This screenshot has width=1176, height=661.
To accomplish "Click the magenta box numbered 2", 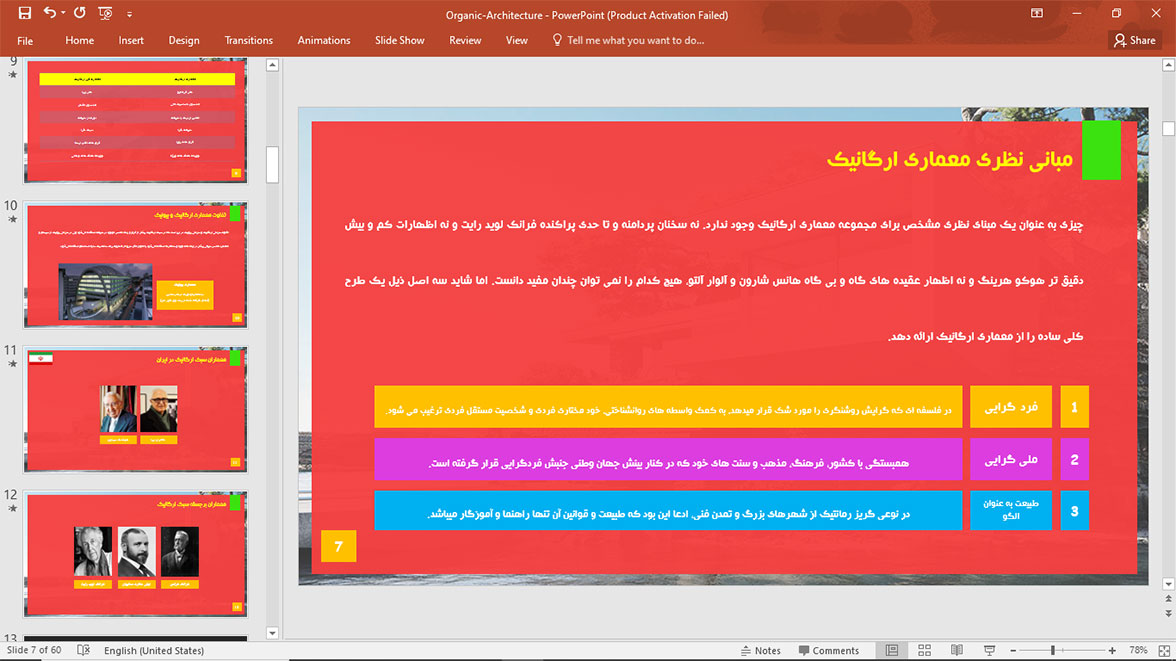I will (x=1074, y=459).
